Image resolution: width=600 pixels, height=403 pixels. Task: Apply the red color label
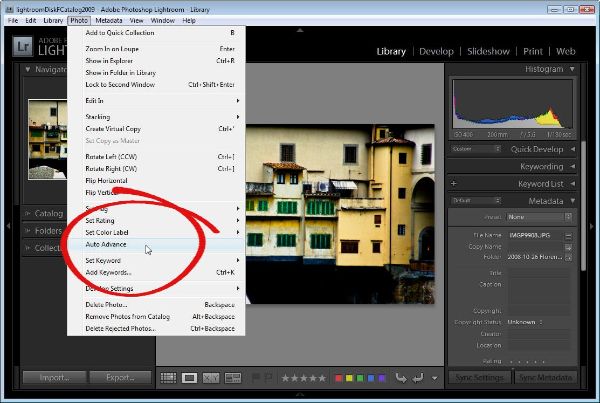[338, 378]
